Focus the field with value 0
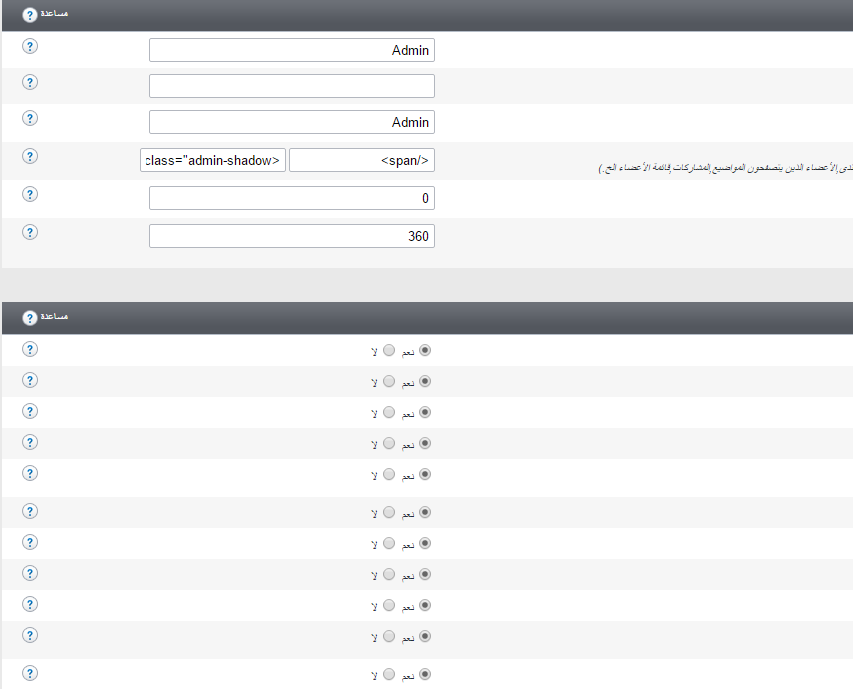Image resolution: width=853 pixels, height=689 pixels. tap(292, 198)
